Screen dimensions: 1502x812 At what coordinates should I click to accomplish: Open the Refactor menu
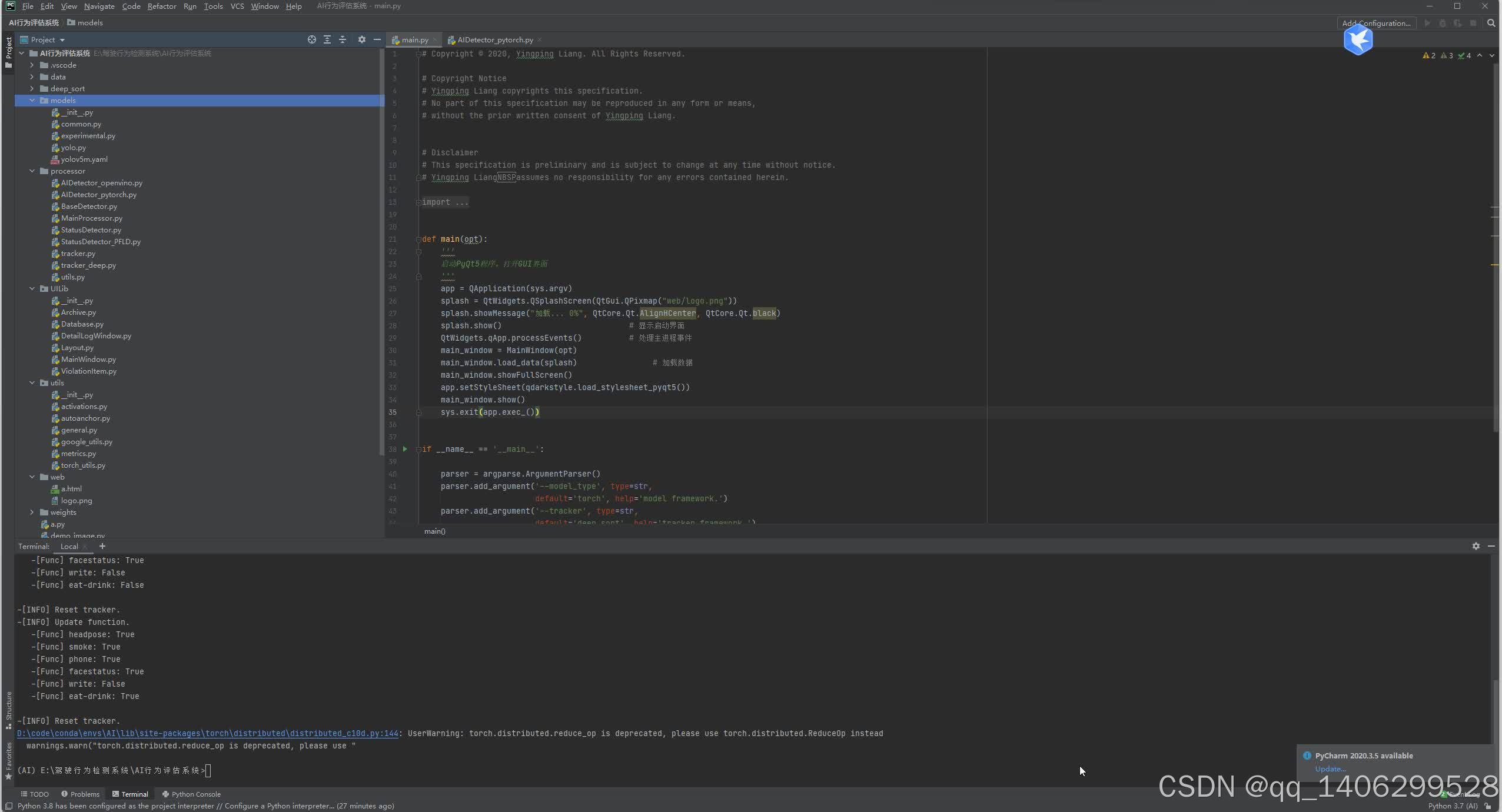tap(161, 6)
